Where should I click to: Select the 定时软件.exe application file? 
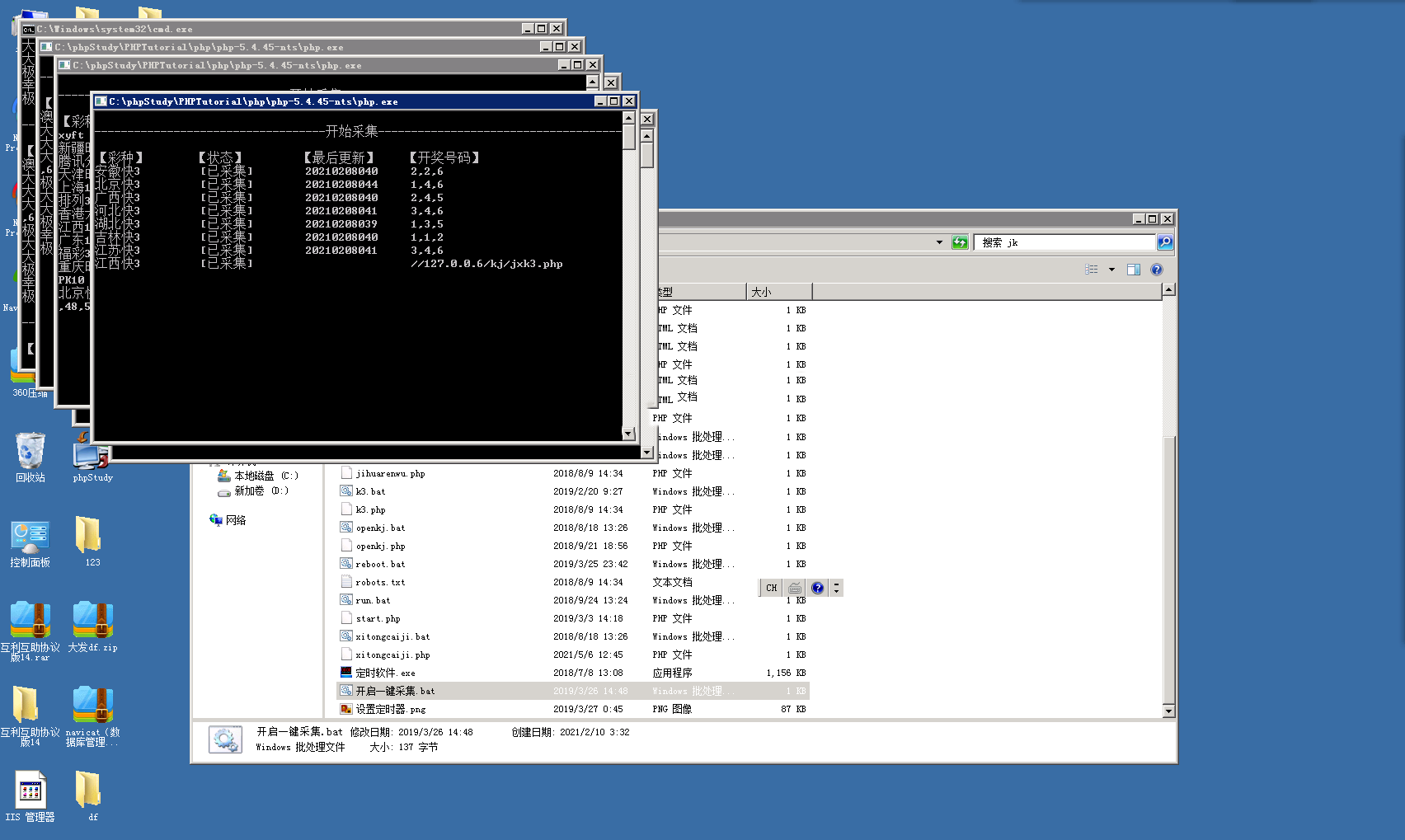(x=385, y=673)
